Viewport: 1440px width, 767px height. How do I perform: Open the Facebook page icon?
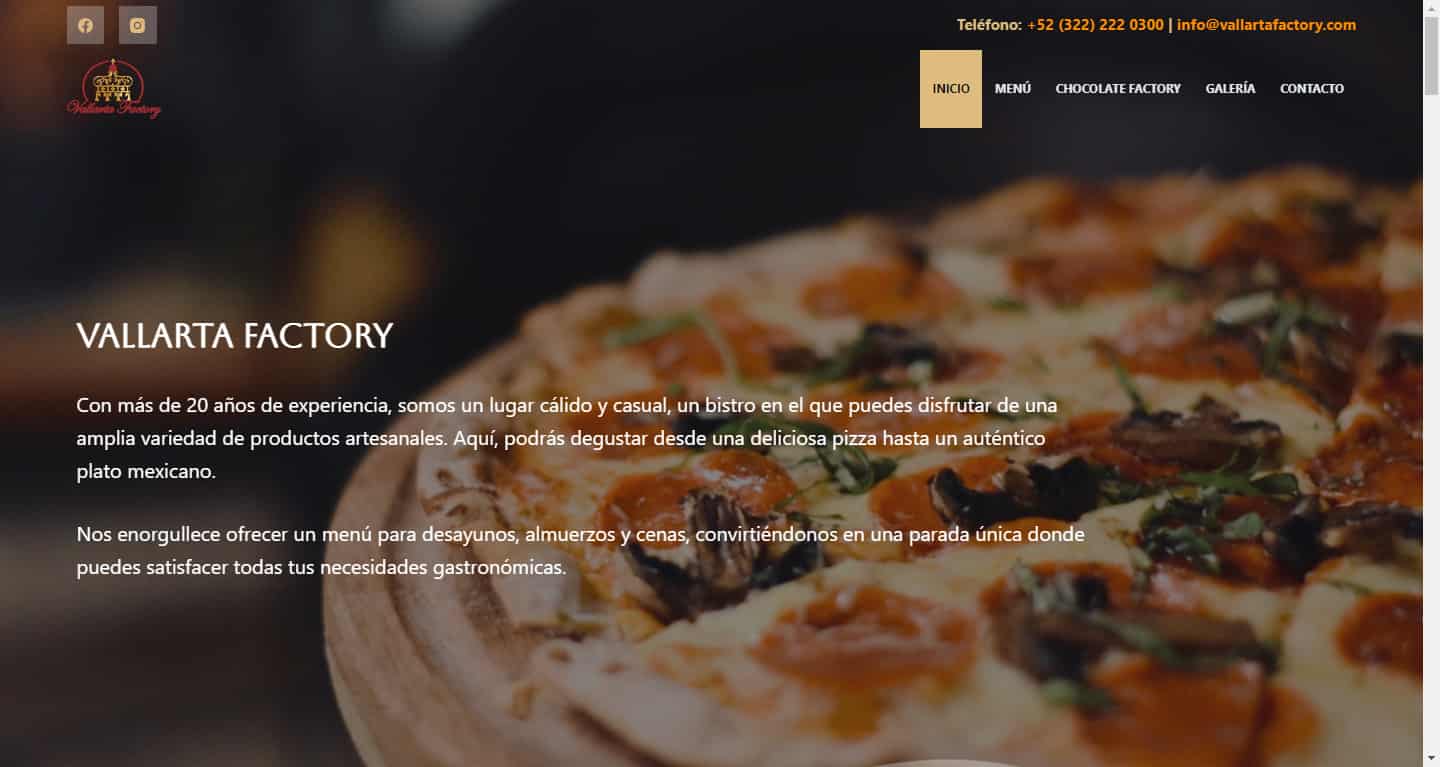[x=85, y=25]
